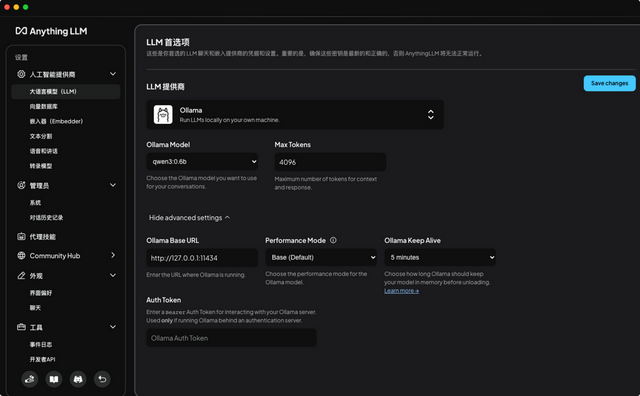
Task: Open the Discord icon in sidebar footer
Action: (x=78, y=379)
